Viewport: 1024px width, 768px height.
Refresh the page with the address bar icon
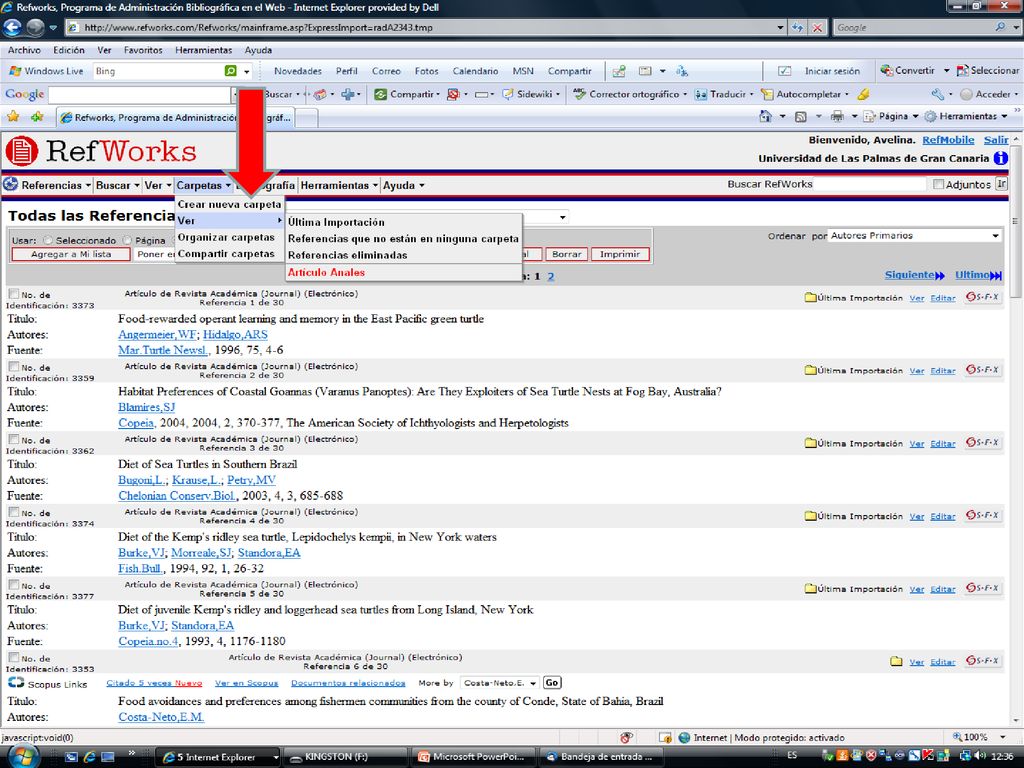797,27
